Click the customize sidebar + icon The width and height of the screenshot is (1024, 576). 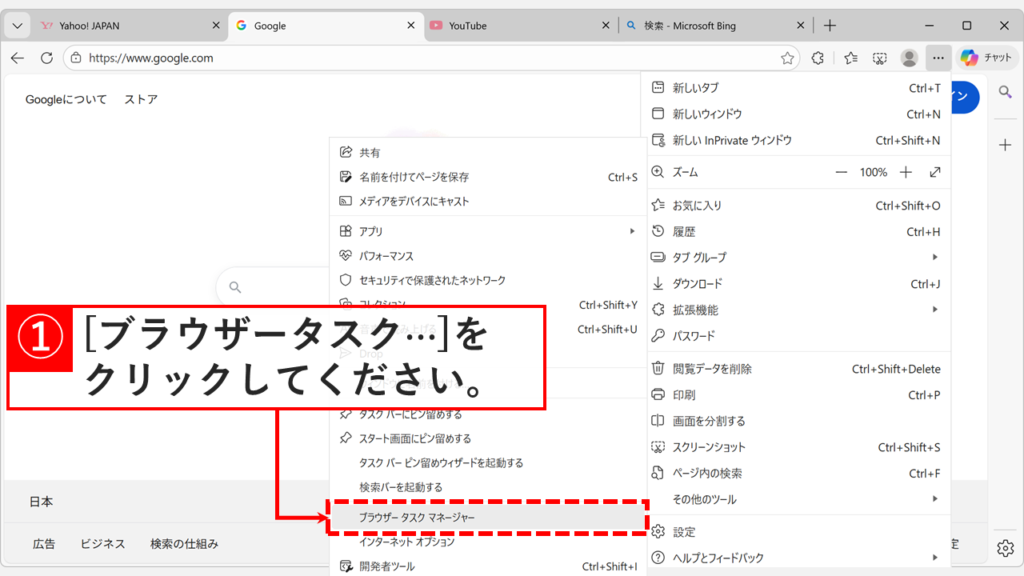[x=1004, y=144]
